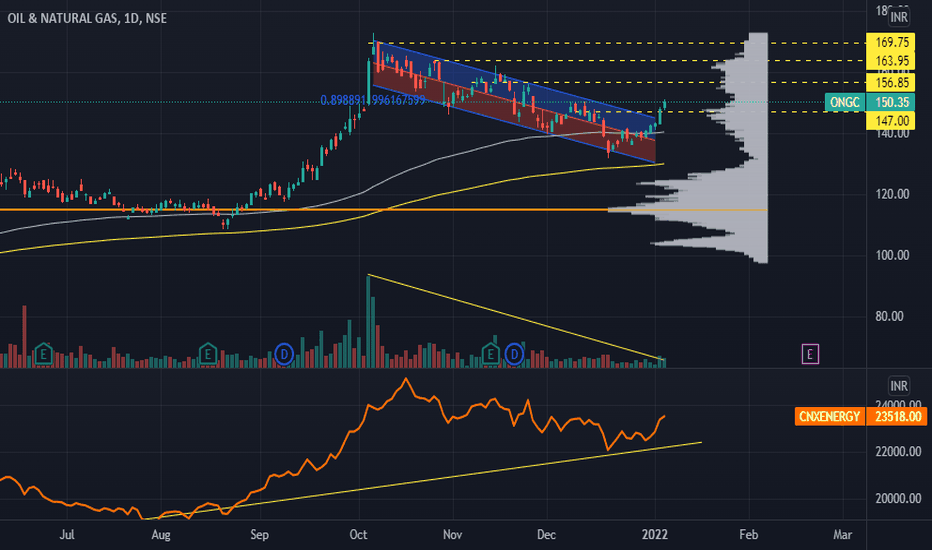Click the Oct label on time axis
The image size is (932, 550).
(x=358, y=535)
